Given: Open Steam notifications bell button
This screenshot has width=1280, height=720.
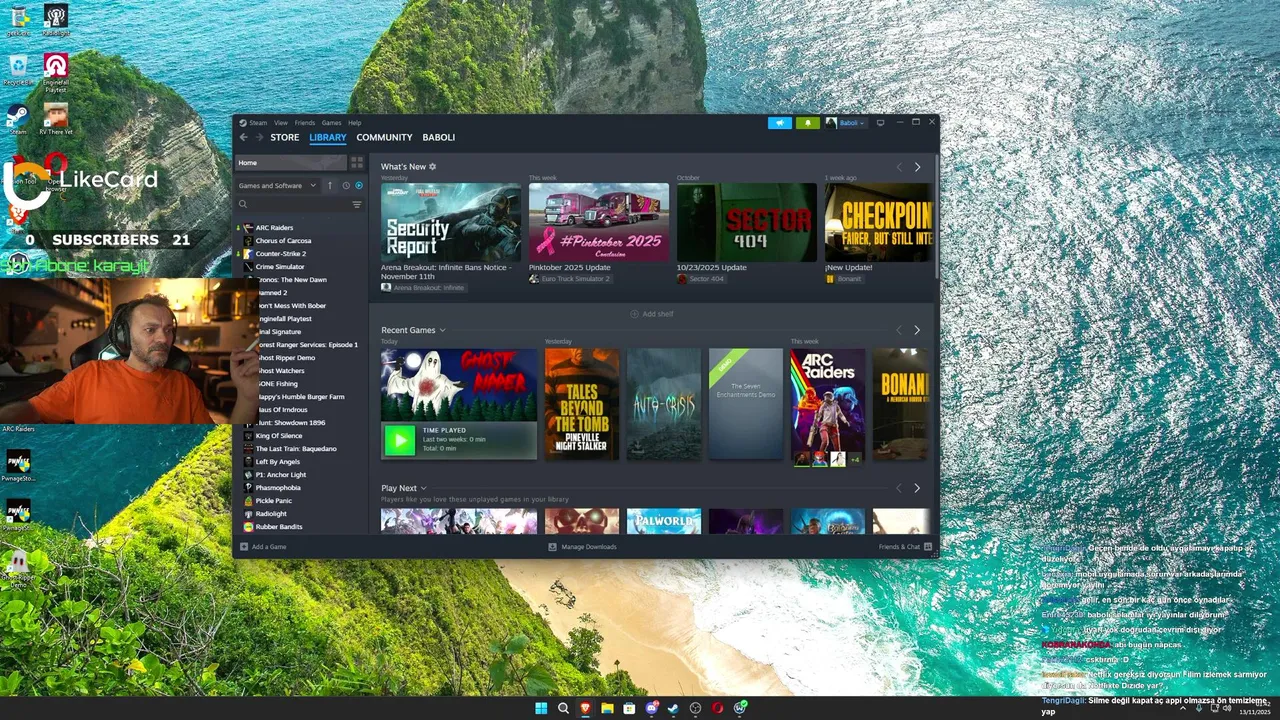Looking at the screenshot, I should click(808, 123).
